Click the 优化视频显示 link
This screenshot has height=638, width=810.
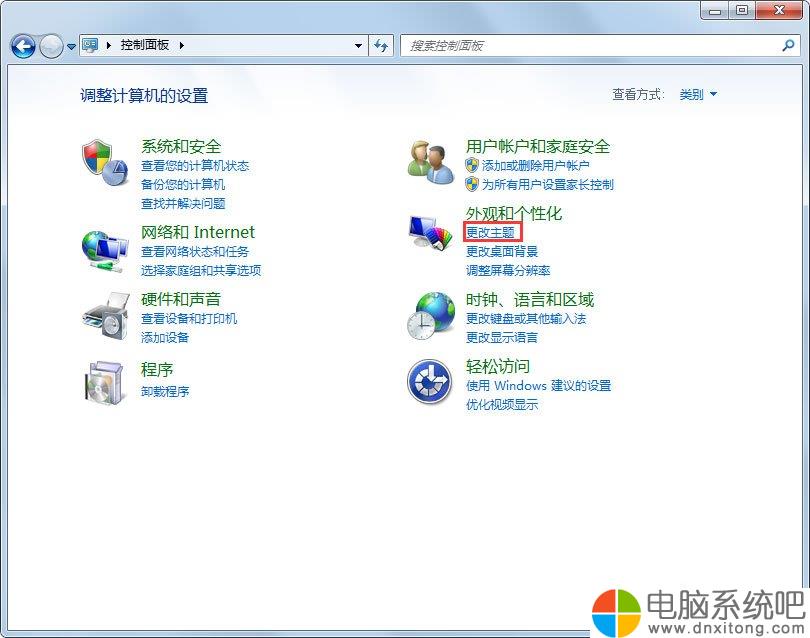(502, 404)
